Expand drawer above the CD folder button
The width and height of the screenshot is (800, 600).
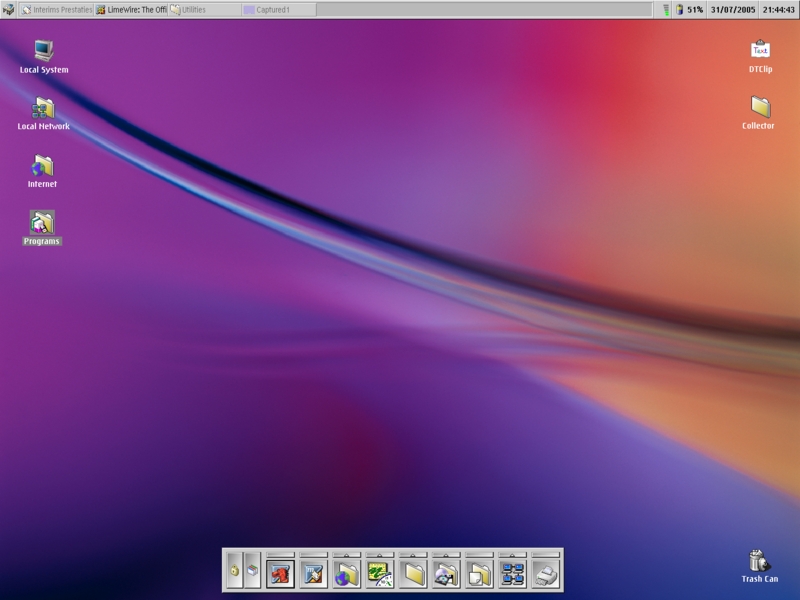coord(446,554)
